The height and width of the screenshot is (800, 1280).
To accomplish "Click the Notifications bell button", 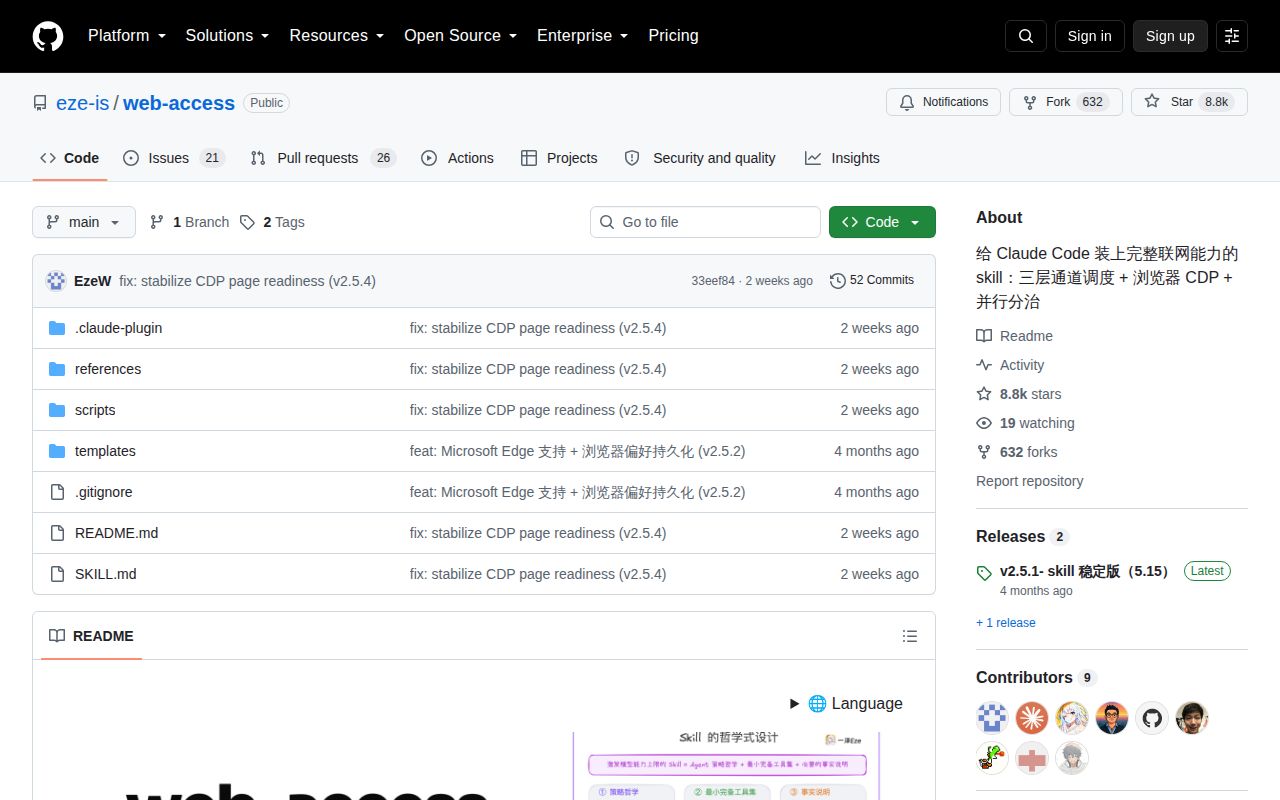I will (943, 102).
